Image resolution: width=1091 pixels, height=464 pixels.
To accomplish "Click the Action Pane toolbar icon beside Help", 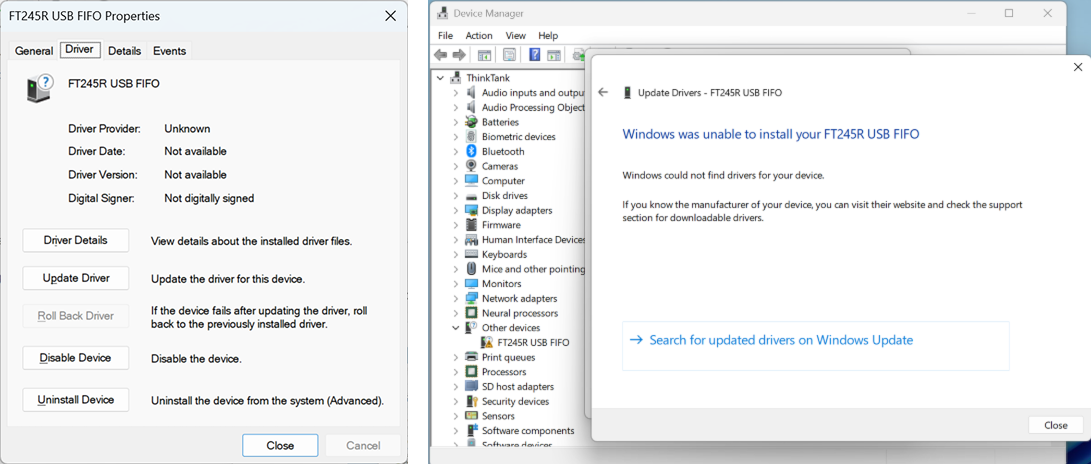I will tap(554, 54).
